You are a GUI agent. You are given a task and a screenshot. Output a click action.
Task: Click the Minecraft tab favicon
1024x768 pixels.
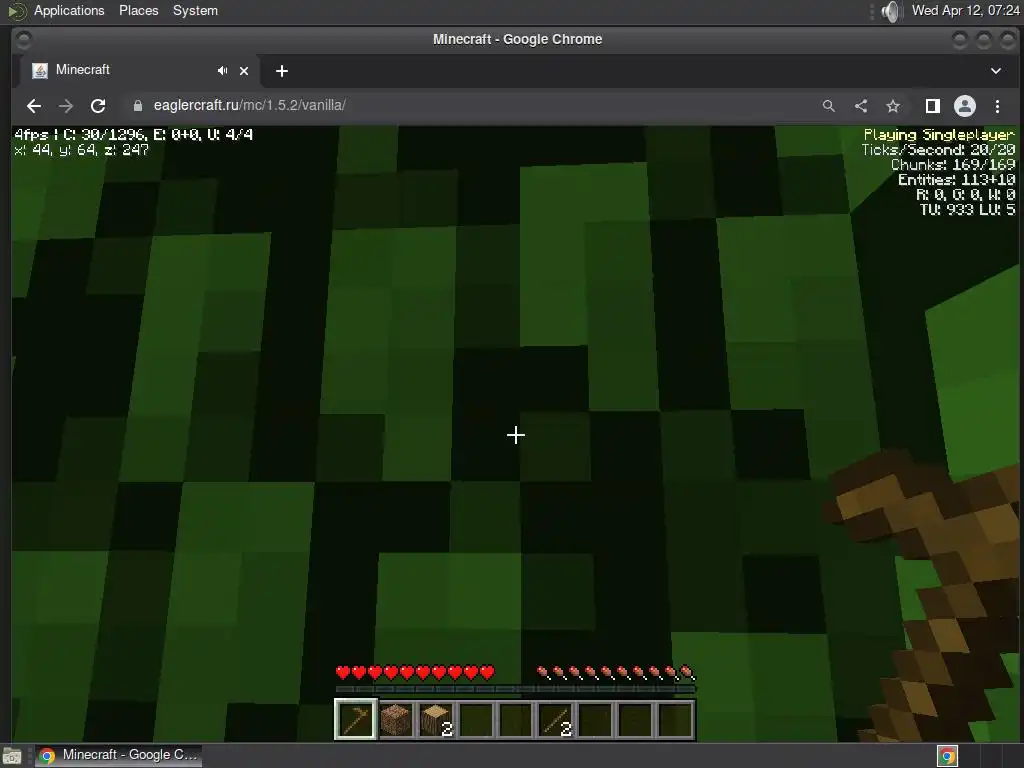pos(40,71)
